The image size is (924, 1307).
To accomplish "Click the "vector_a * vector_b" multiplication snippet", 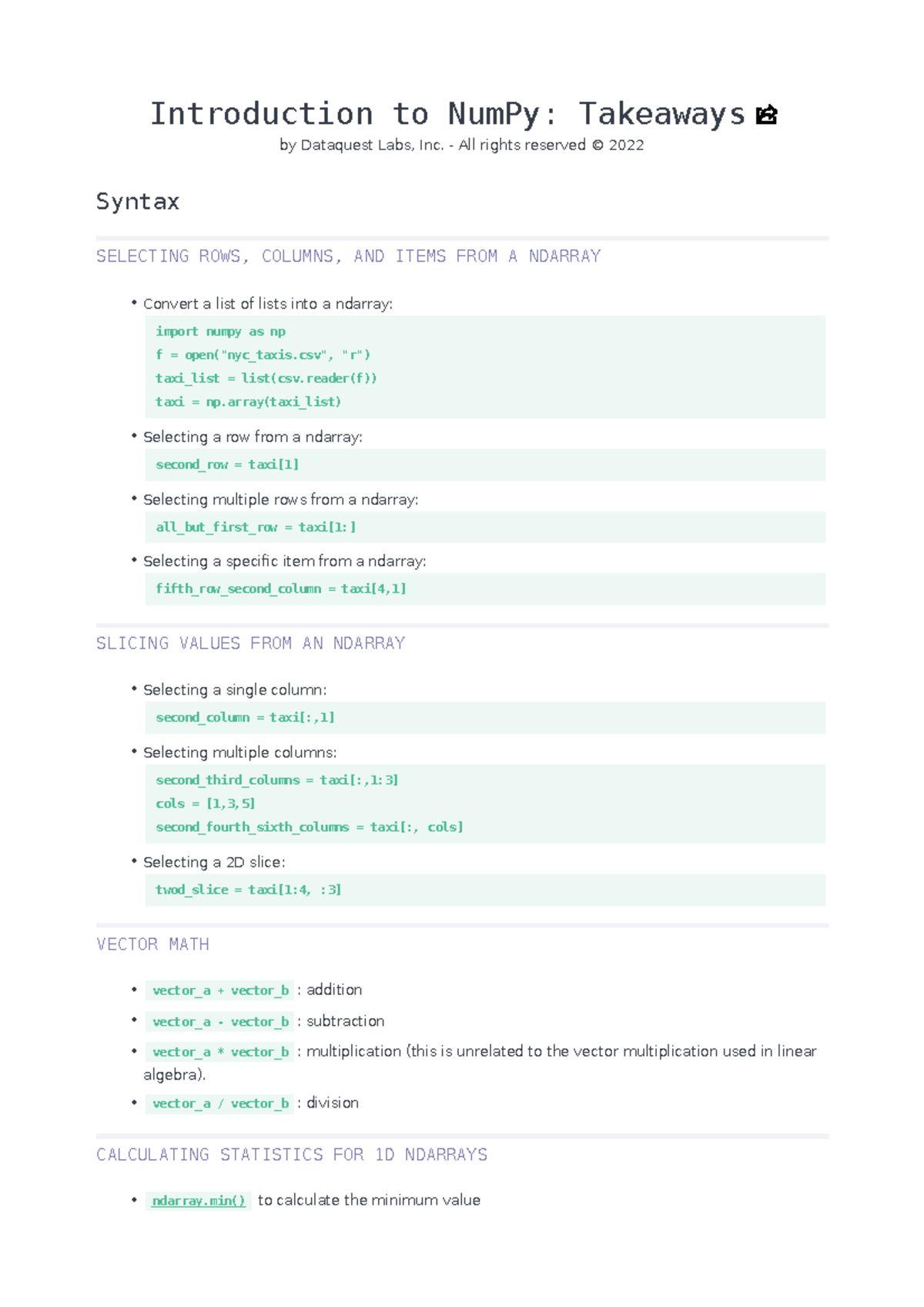I will (x=220, y=1052).
